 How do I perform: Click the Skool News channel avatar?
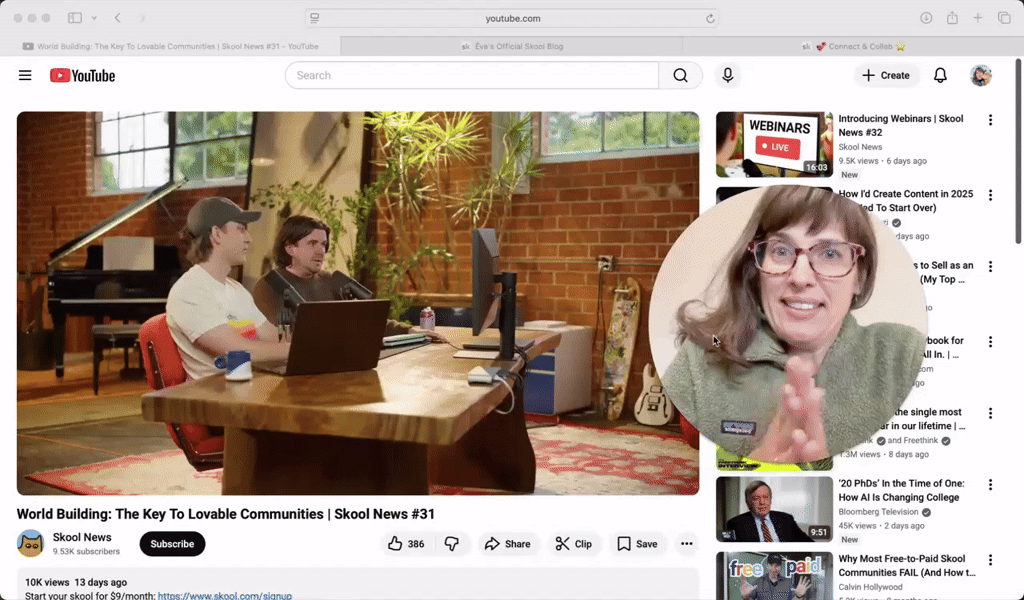click(x=30, y=544)
